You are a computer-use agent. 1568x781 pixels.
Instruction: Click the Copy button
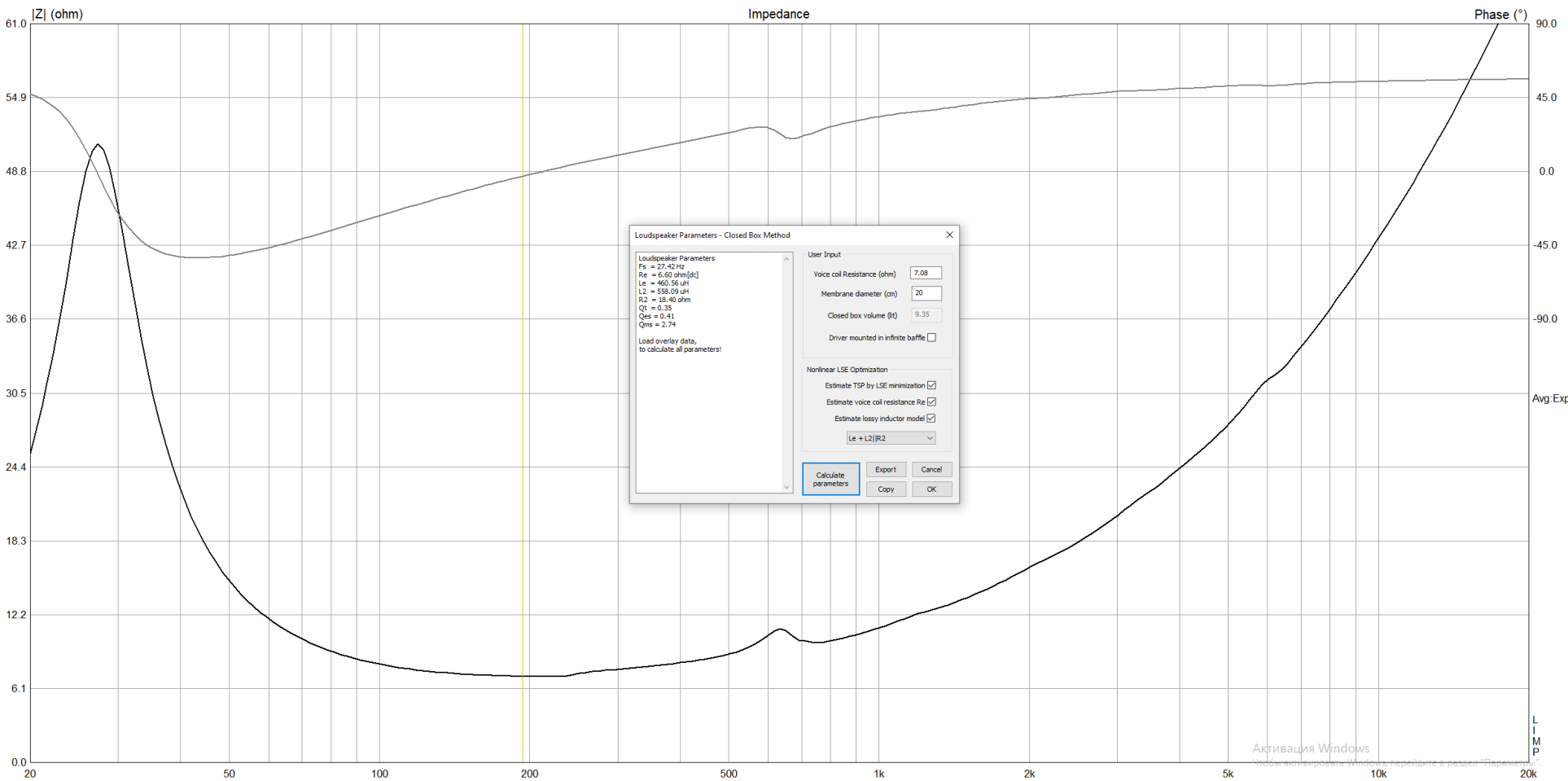point(886,489)
